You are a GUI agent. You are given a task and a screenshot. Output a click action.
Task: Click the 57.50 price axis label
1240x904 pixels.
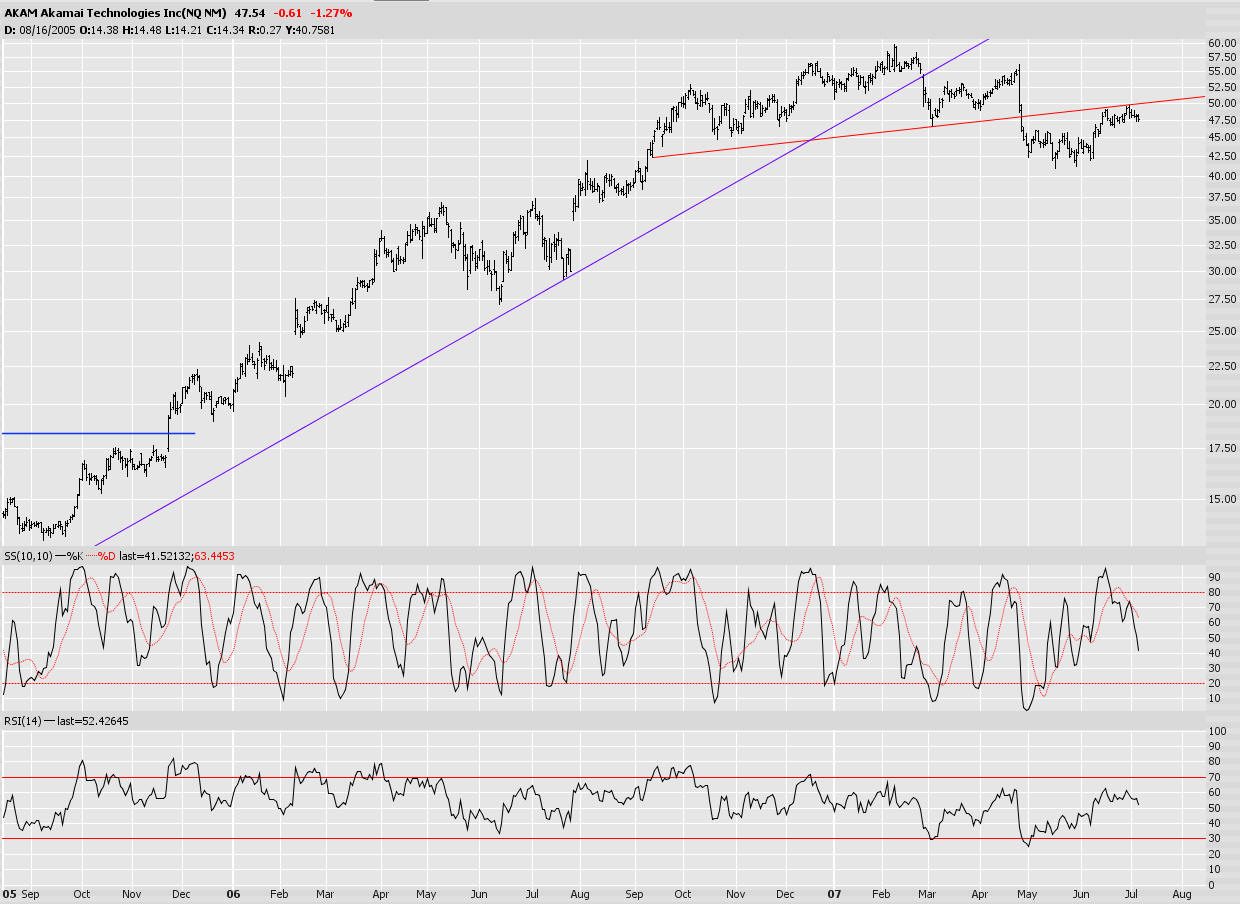point(1222,57)
